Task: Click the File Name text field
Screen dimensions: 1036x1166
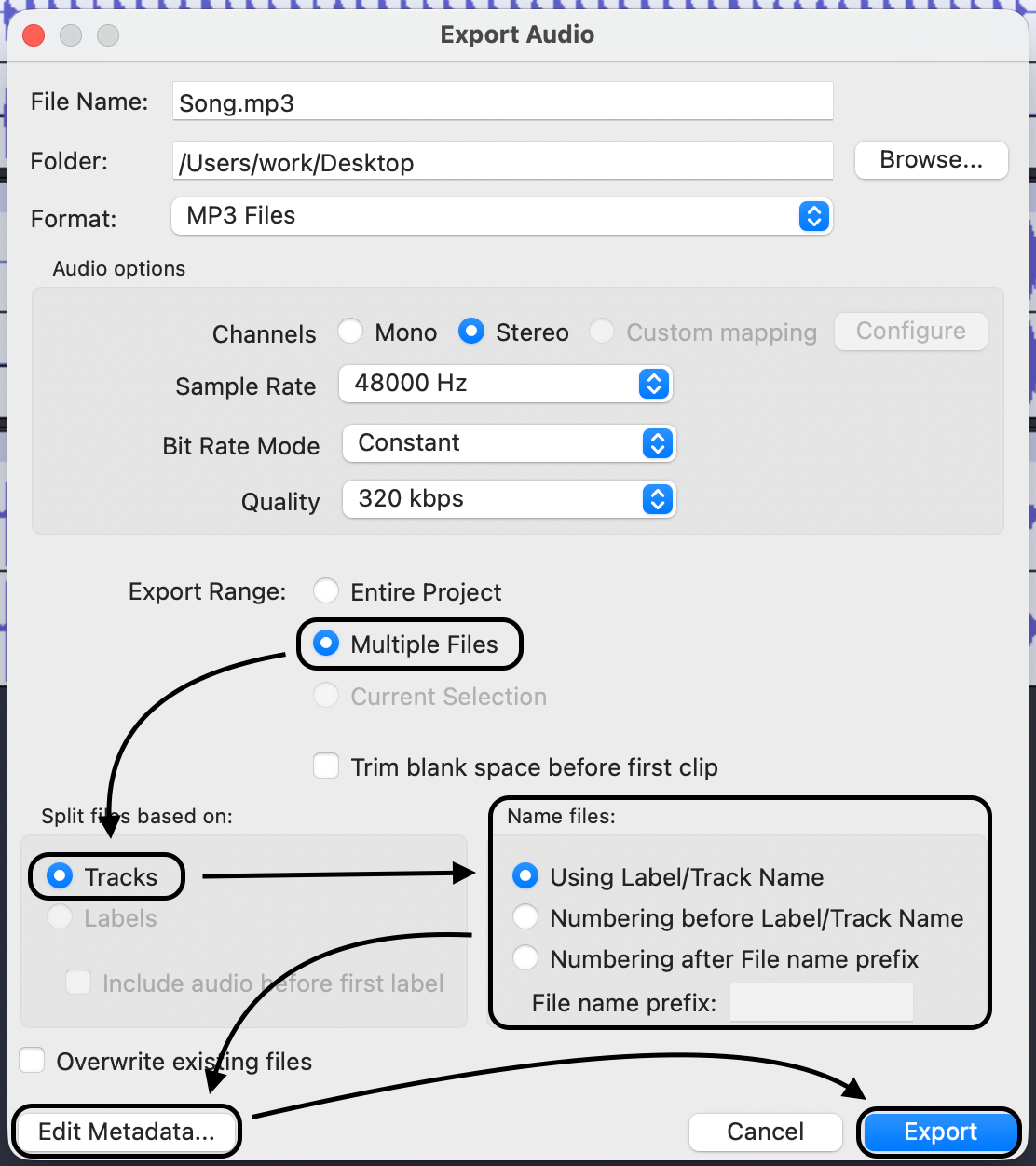Action: point(502,102)
